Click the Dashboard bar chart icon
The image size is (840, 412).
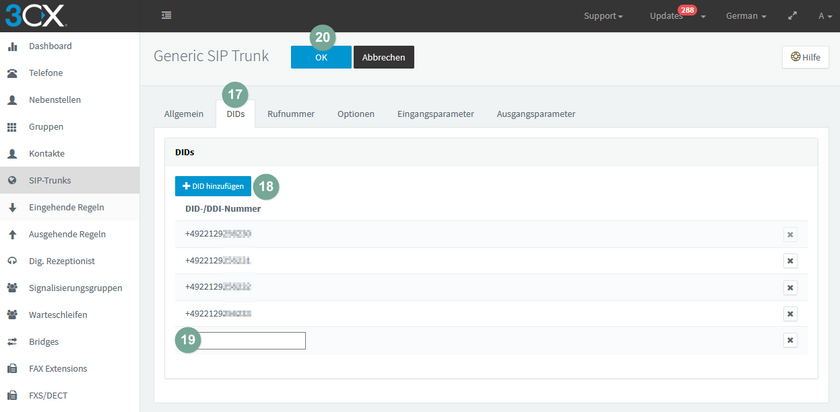tap(12, 47)
